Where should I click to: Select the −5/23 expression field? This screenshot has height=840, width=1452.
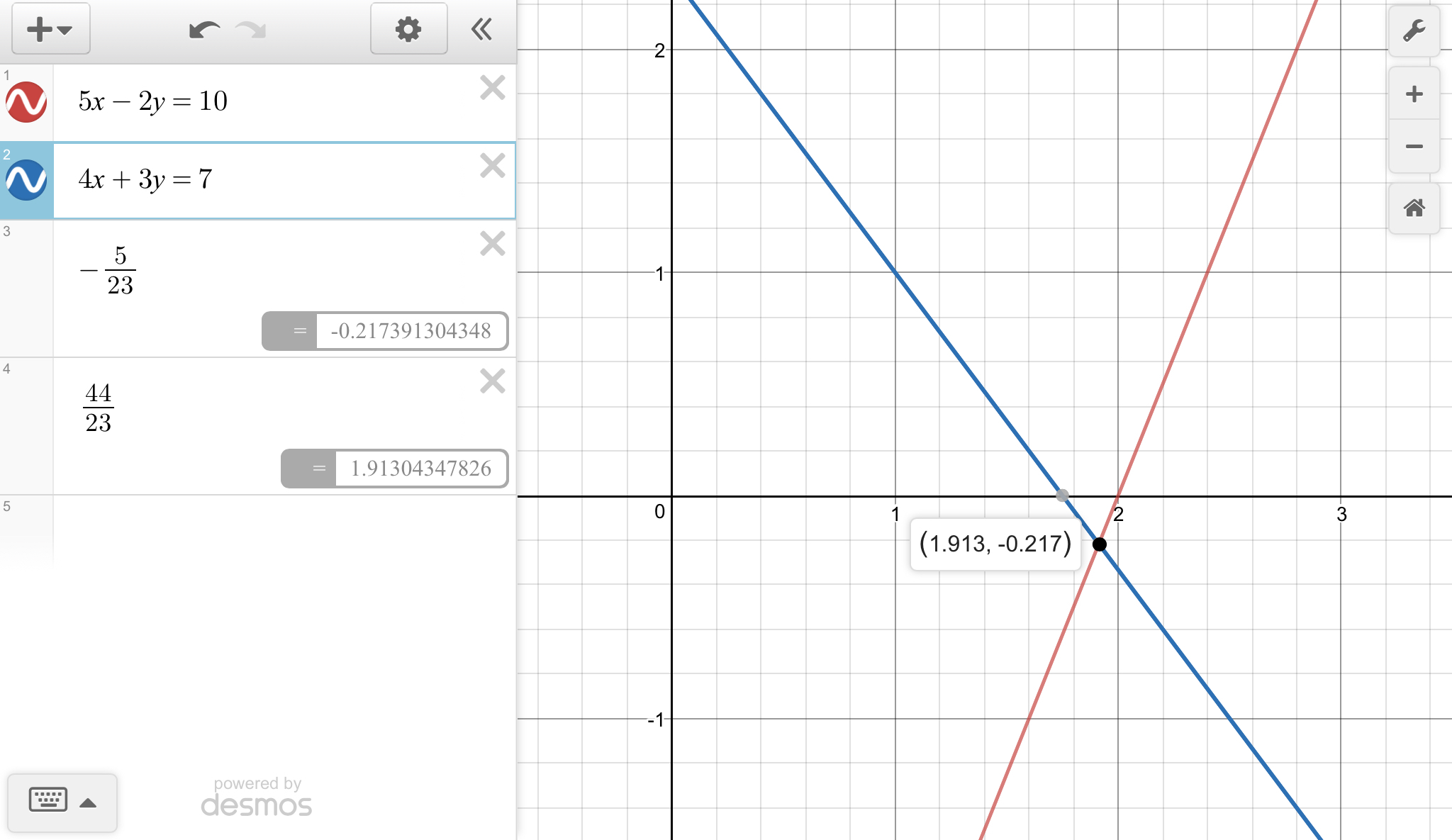coord(213,271)
